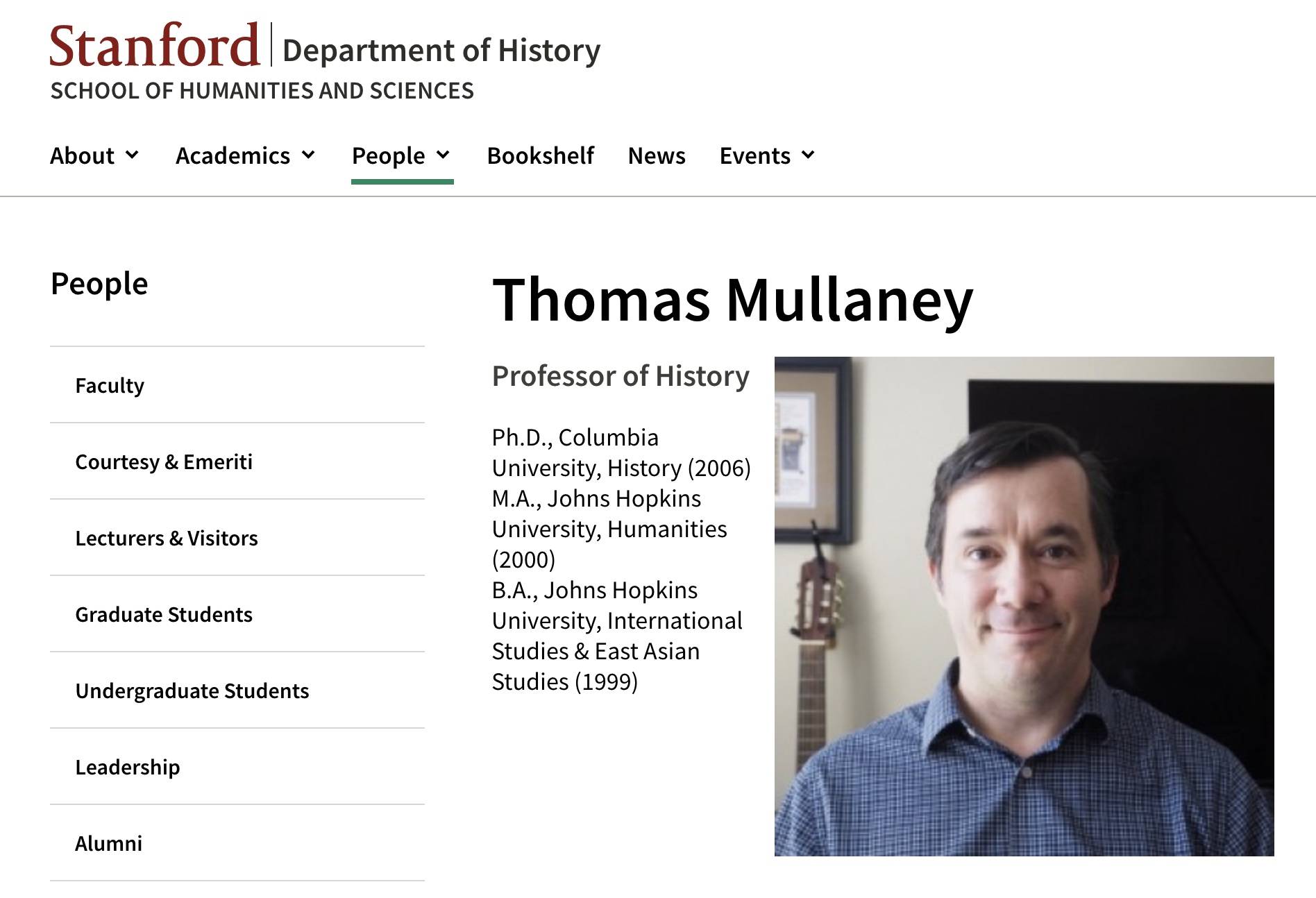Click the People sidebar heading
1316x898 pixels.
pos(99,283)
